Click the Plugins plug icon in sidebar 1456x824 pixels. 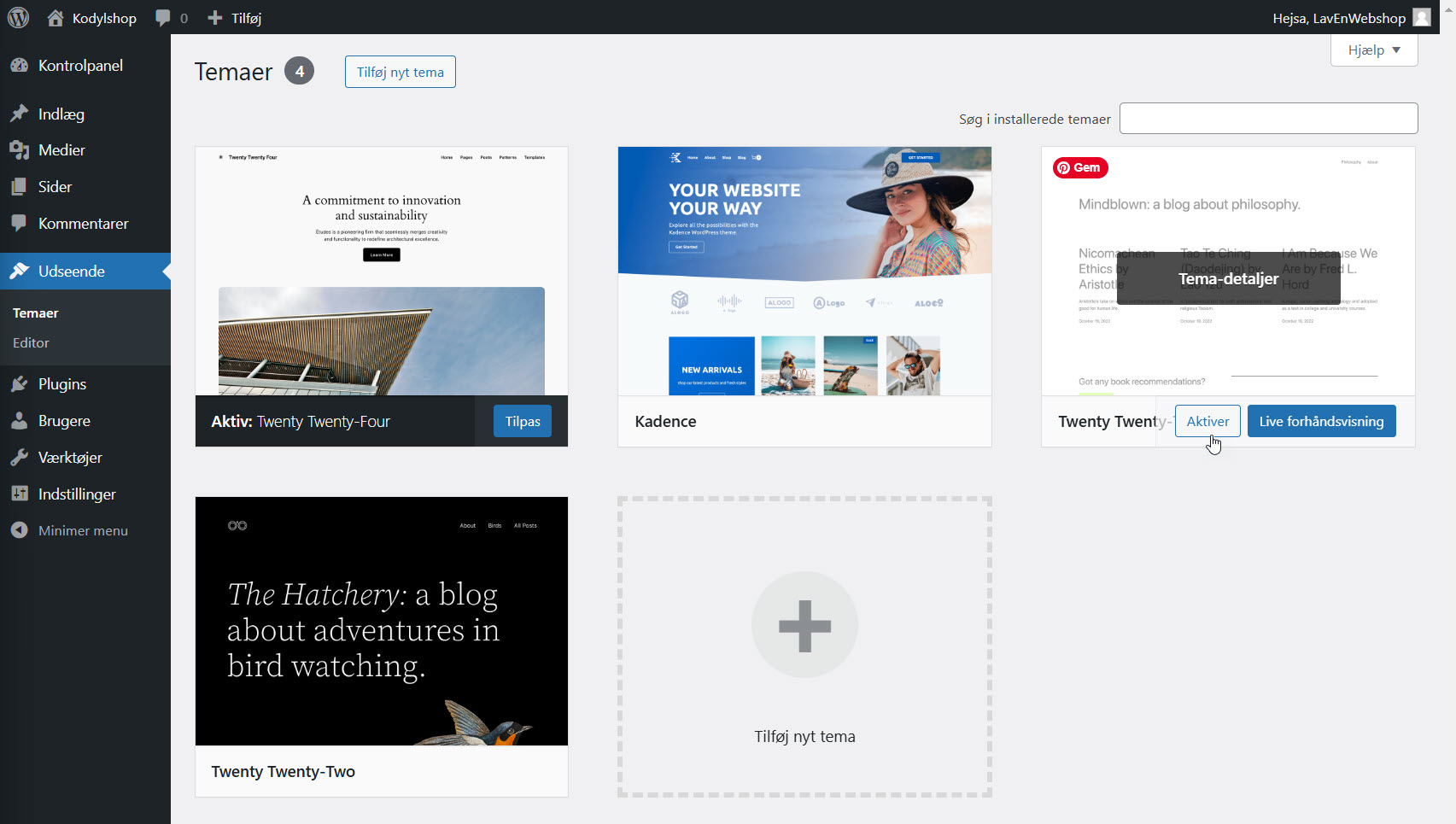pyautogui.click(x=20, y=384)
